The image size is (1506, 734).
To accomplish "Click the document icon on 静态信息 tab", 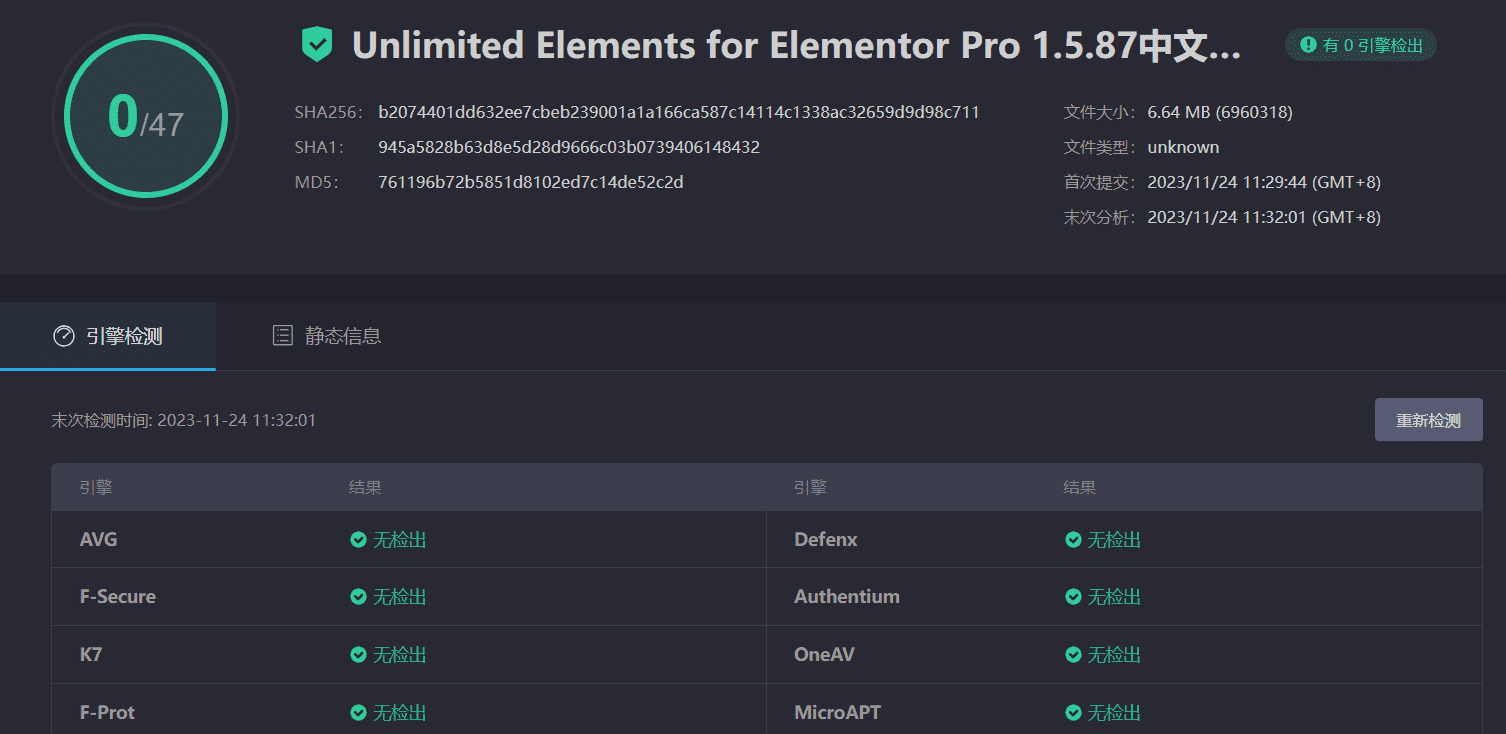I will coord(283,336).
